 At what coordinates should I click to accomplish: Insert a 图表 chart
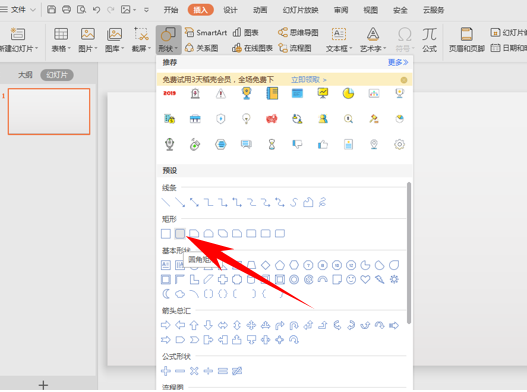click(x=246, y=33)
